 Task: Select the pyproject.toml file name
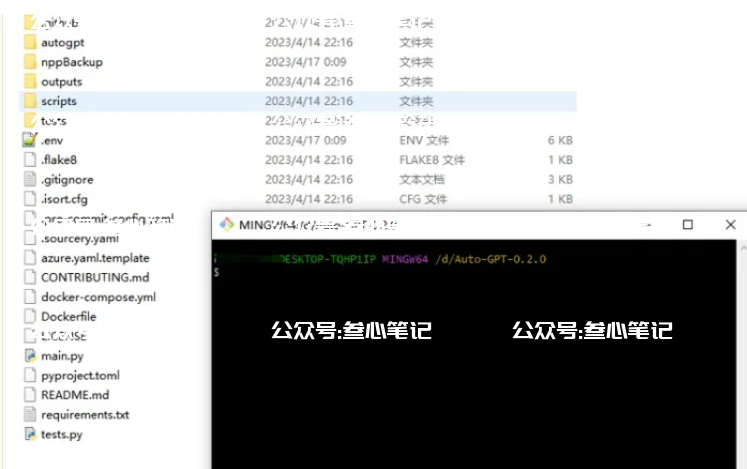click(x=80, y=376)
